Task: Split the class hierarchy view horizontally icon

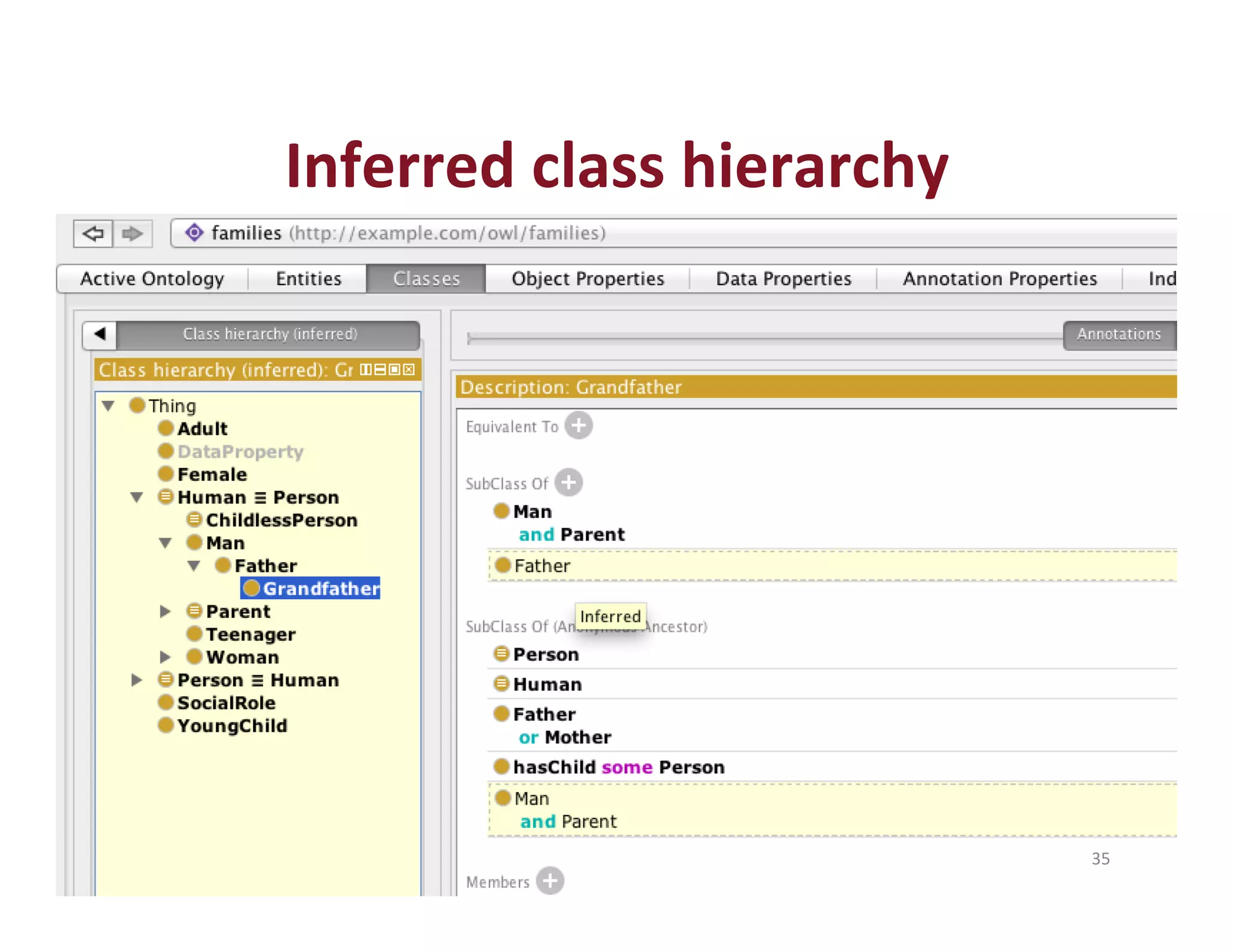Action: [380, 369]
